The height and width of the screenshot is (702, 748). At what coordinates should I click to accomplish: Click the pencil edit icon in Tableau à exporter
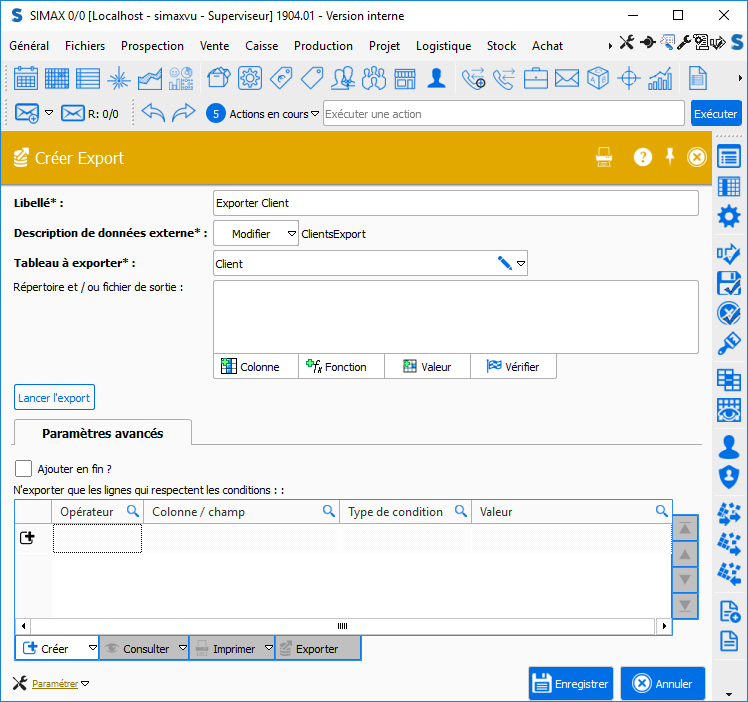505,263
